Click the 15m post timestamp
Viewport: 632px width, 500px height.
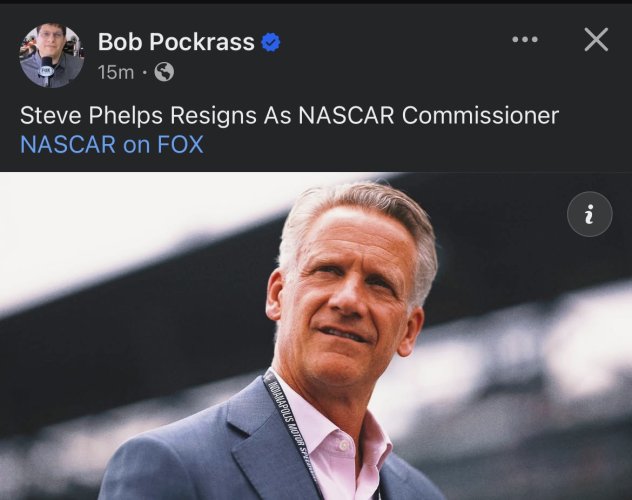point(115,72)
